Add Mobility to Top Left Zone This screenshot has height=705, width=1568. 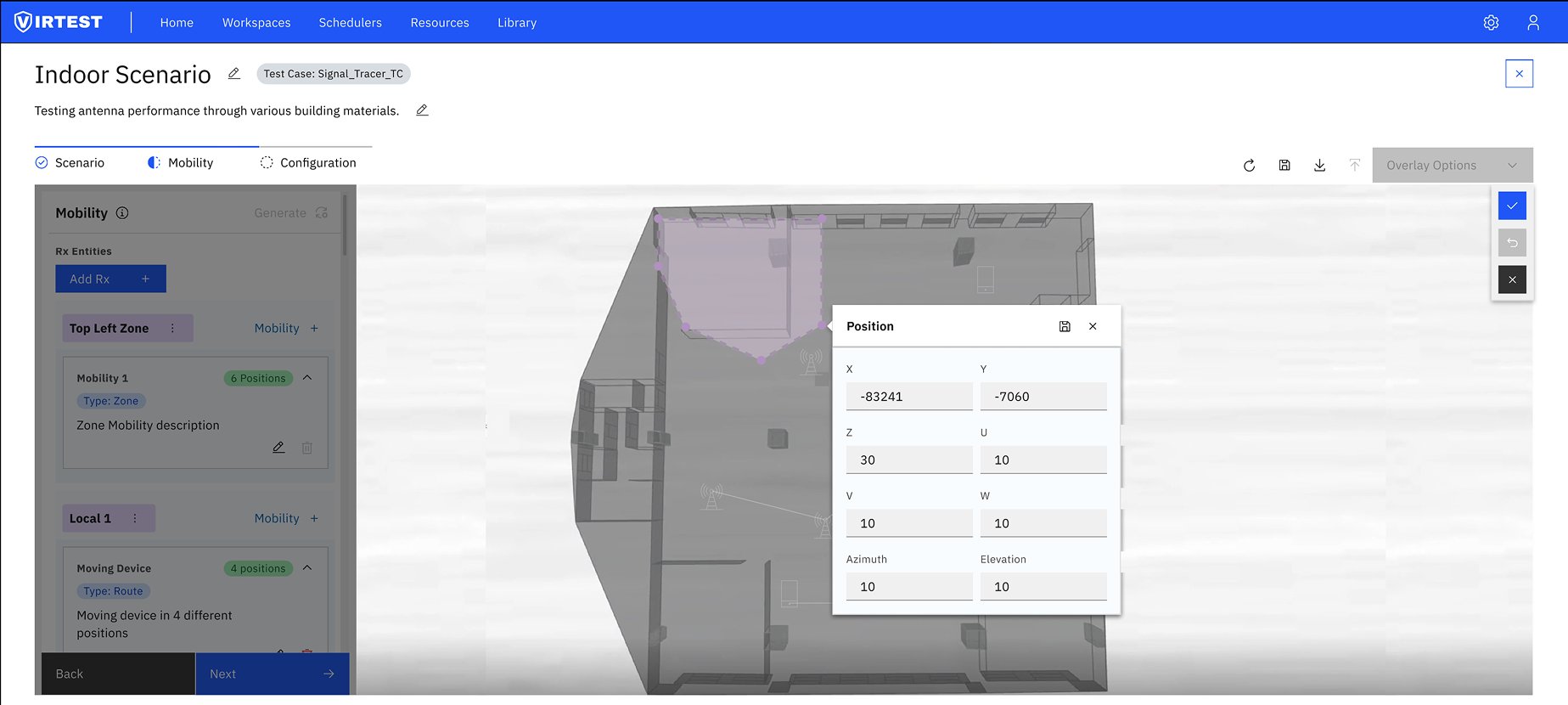click(x=286, y=328)
